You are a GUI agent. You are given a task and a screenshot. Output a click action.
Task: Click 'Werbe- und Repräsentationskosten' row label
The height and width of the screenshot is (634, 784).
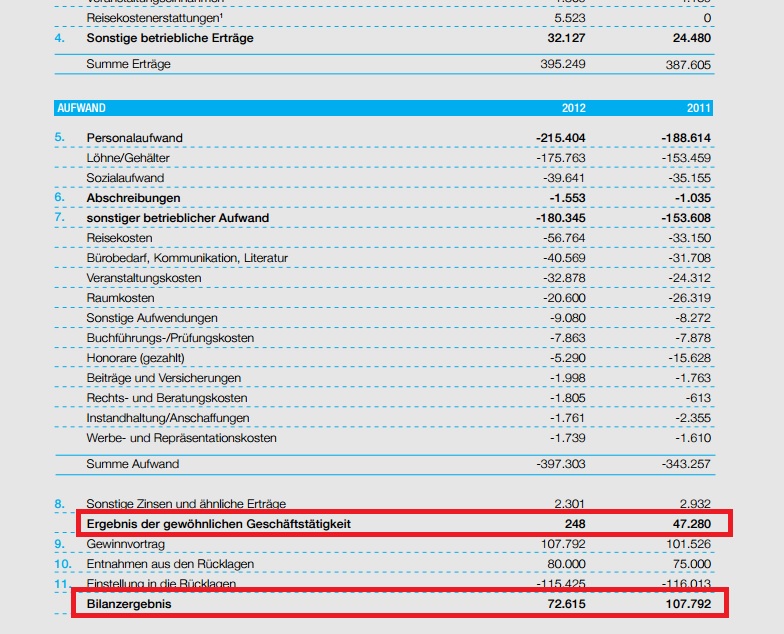(182, 438)
